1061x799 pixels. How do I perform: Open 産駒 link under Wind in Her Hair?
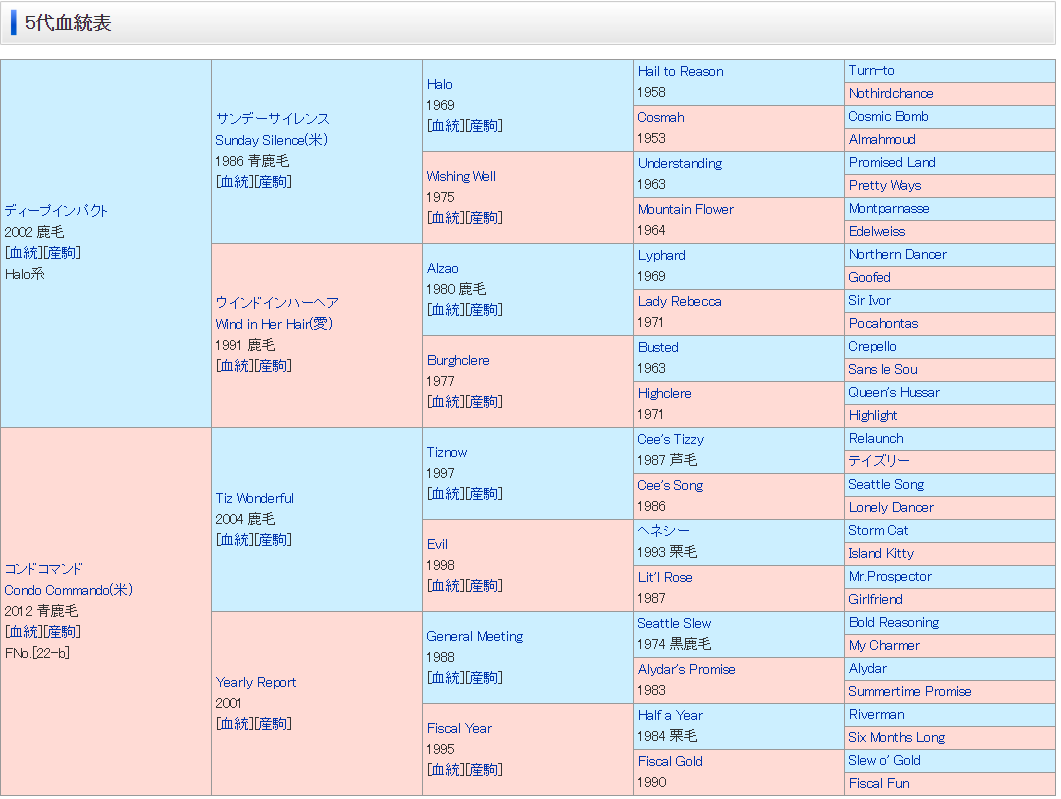pyautogui.click(x=273, y=366)
